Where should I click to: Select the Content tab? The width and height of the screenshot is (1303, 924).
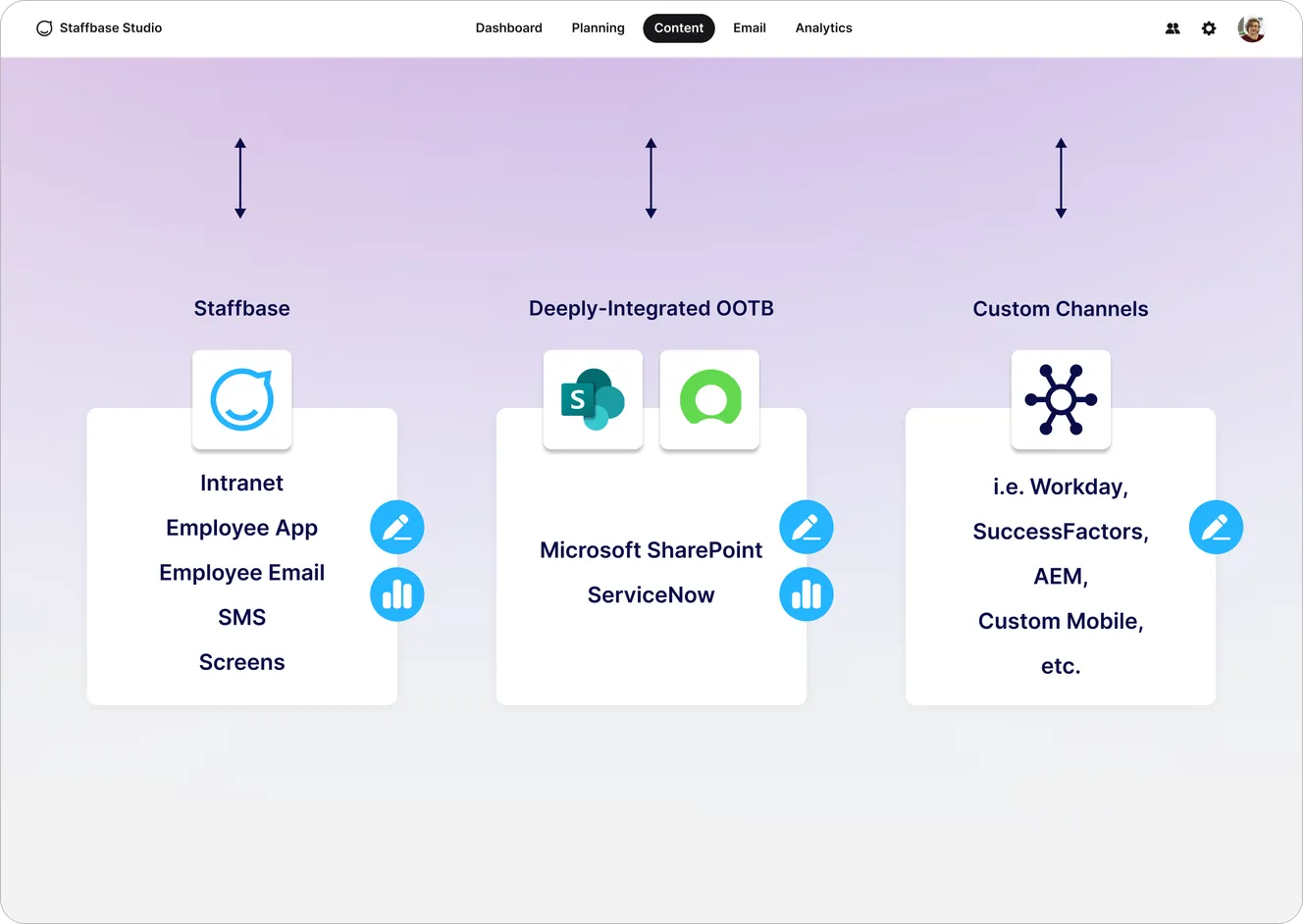[x=679, y=28]
